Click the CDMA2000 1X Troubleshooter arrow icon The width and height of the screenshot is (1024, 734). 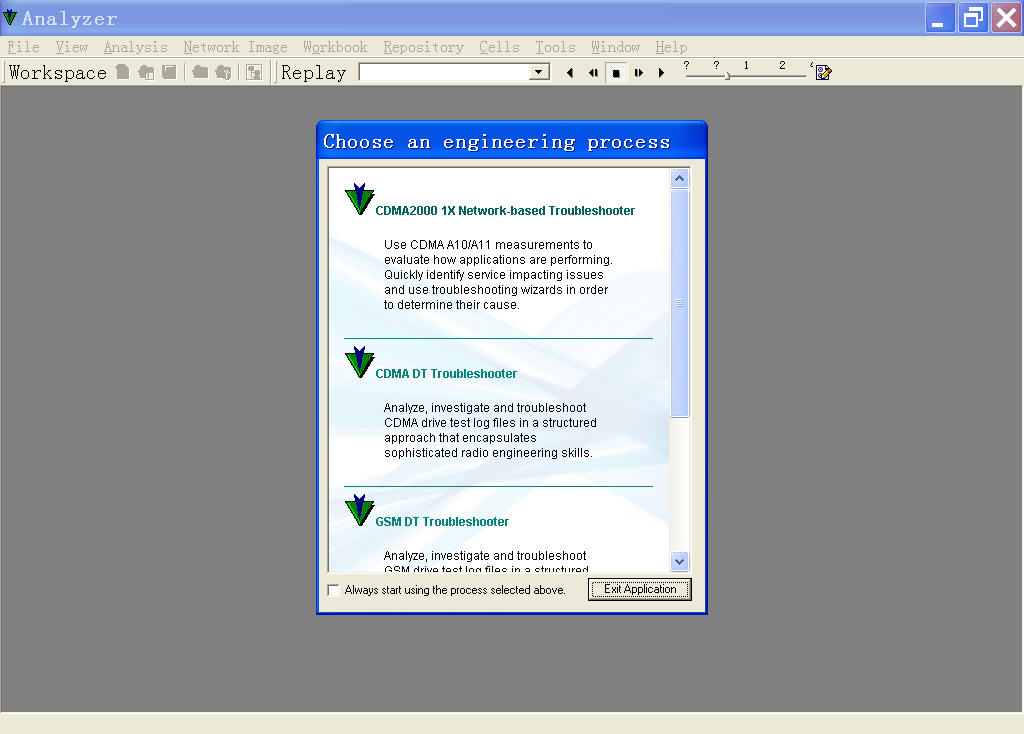[359, 199]
